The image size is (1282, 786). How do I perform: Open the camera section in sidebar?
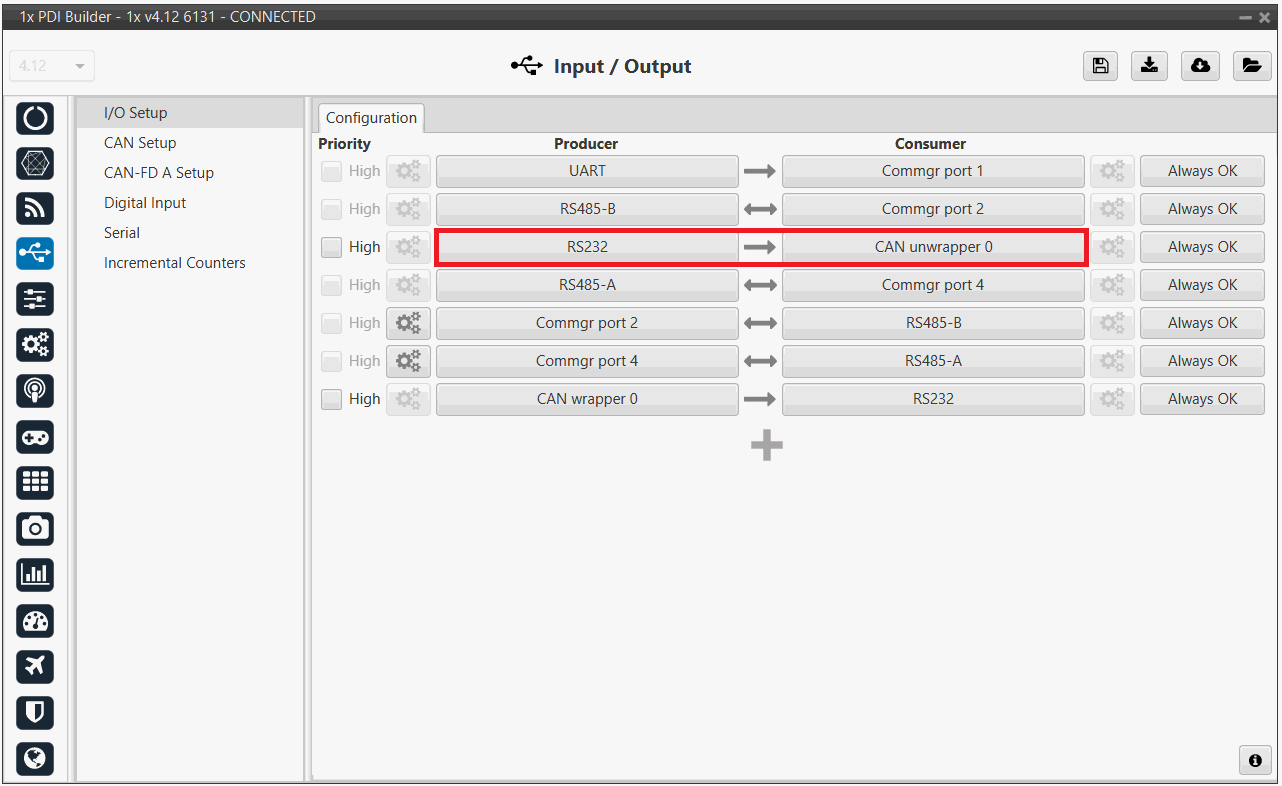point(35,528)
